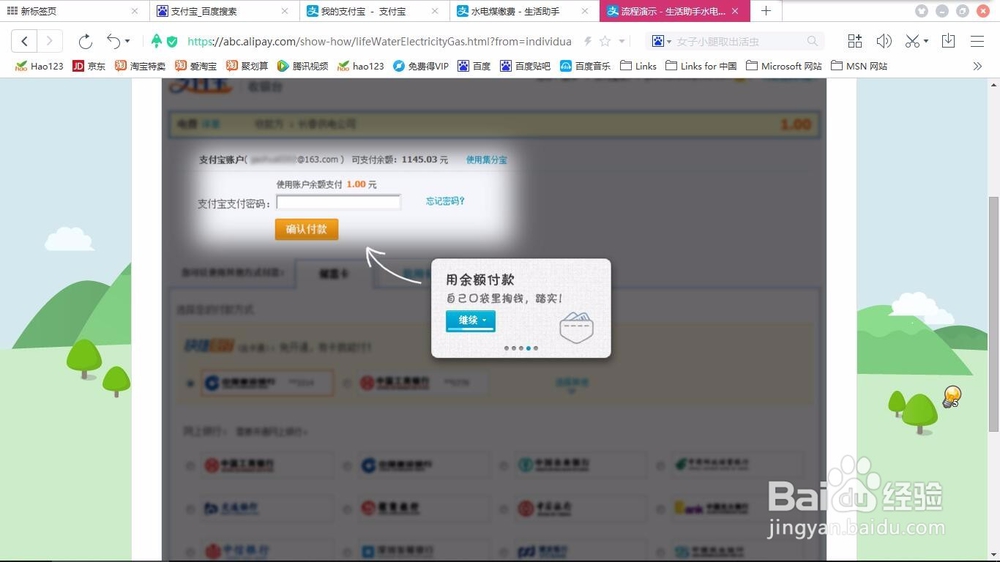Open the 聚划算 bookmark
Image resolution: width=1000 pixels, height=562 pixels.
pyautogui.click(x=247, y=66)
